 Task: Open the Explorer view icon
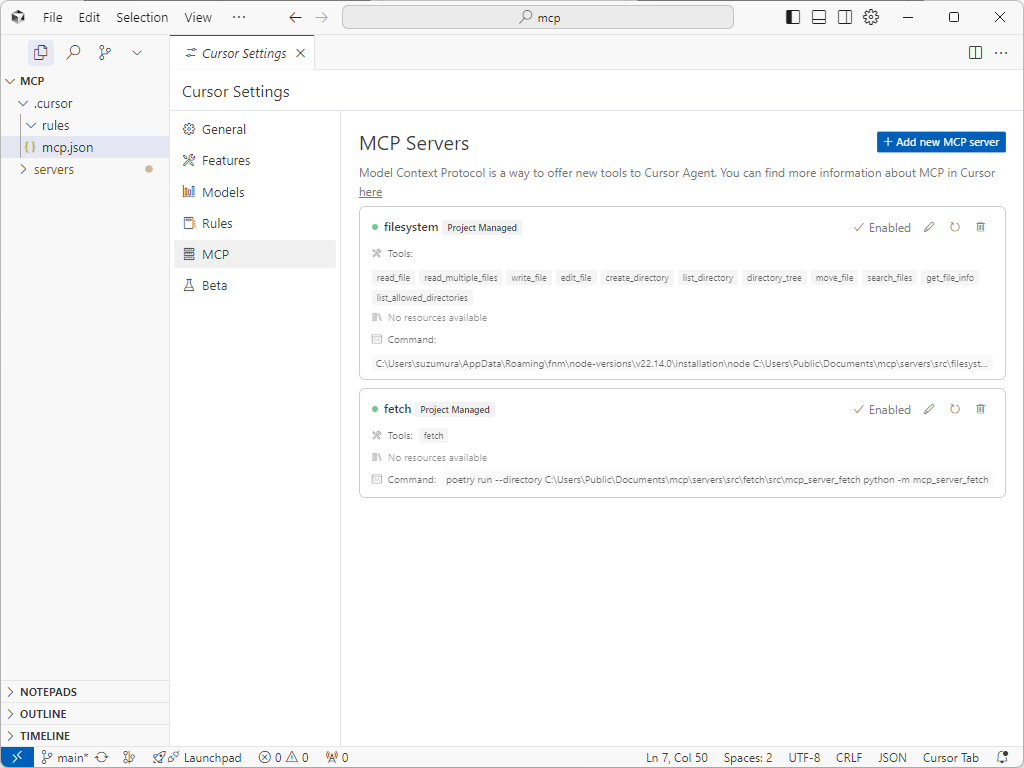point(40,52)
